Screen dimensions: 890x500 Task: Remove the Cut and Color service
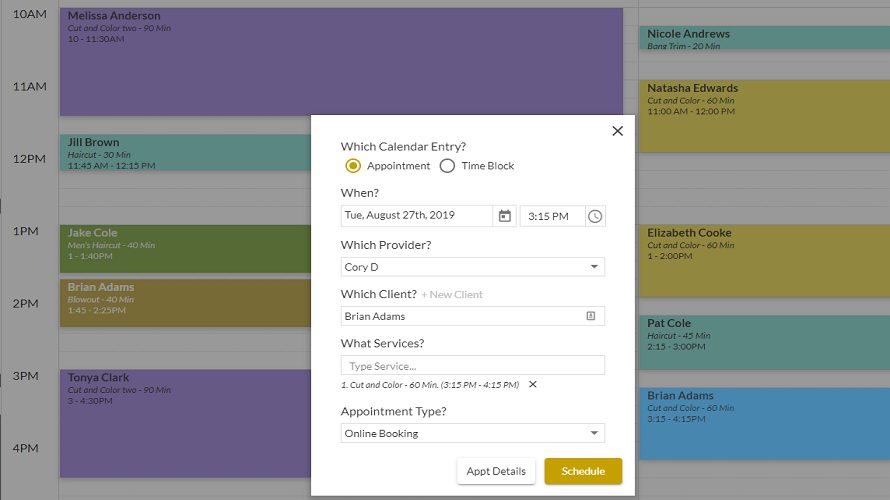click(532, 384)
